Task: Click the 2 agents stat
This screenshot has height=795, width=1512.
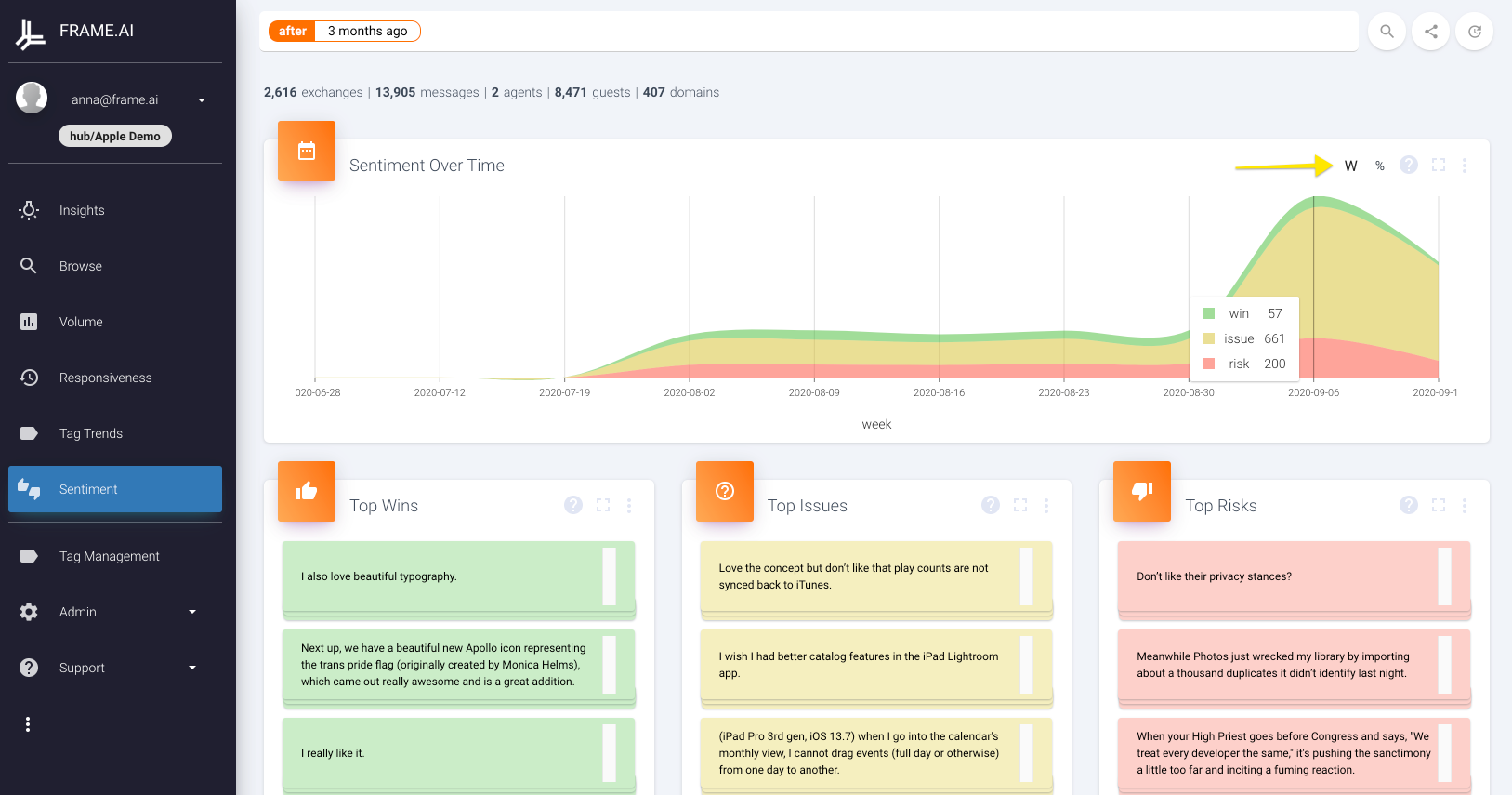Action: (517, 92)
